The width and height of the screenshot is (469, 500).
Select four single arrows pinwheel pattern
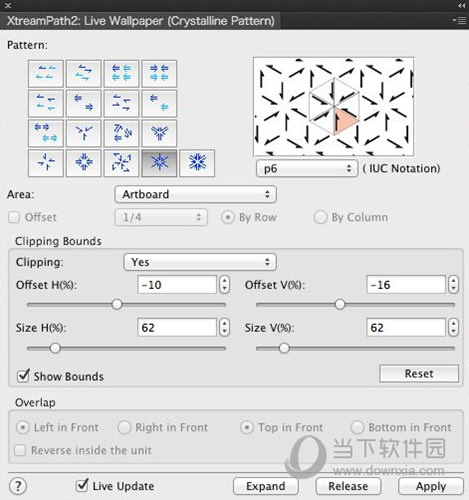click(46, 163)
